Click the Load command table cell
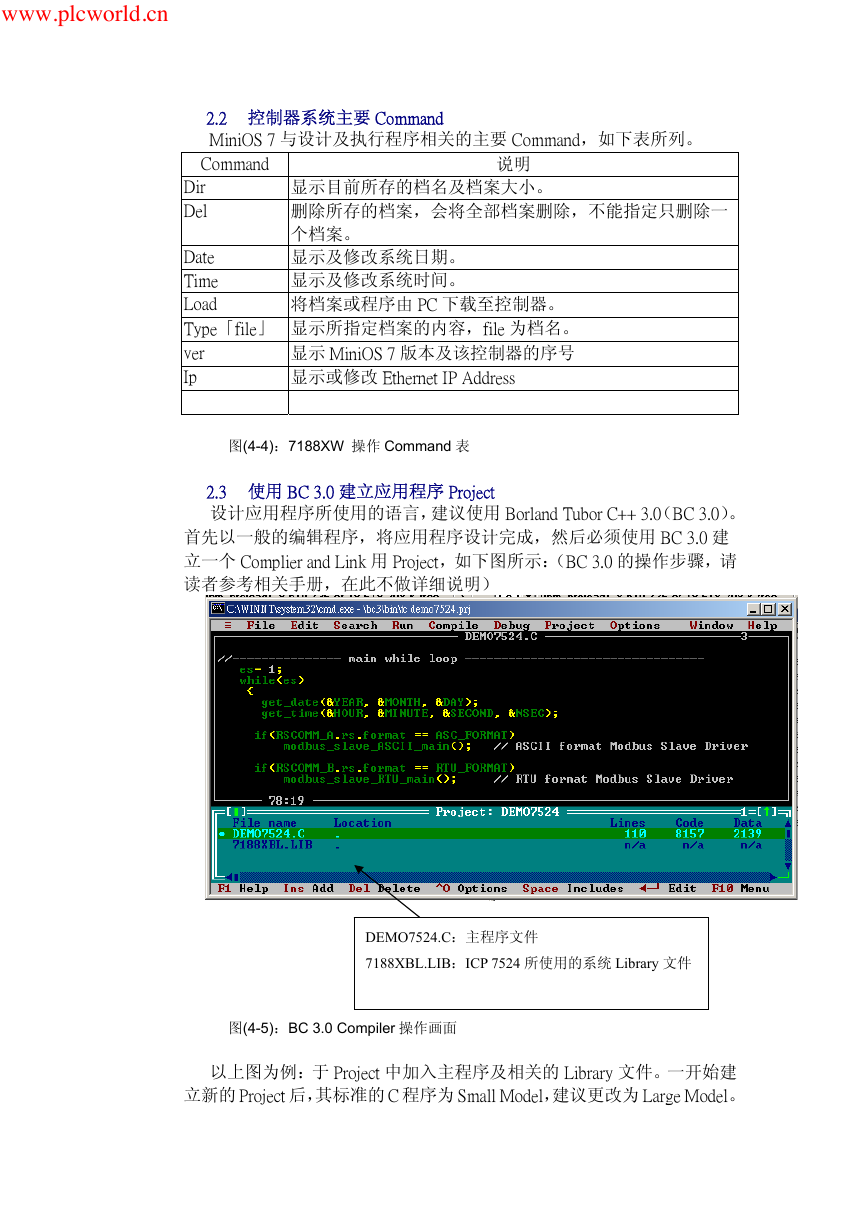Viewport: 868px width, 1228px height. (x=235, y=304)
